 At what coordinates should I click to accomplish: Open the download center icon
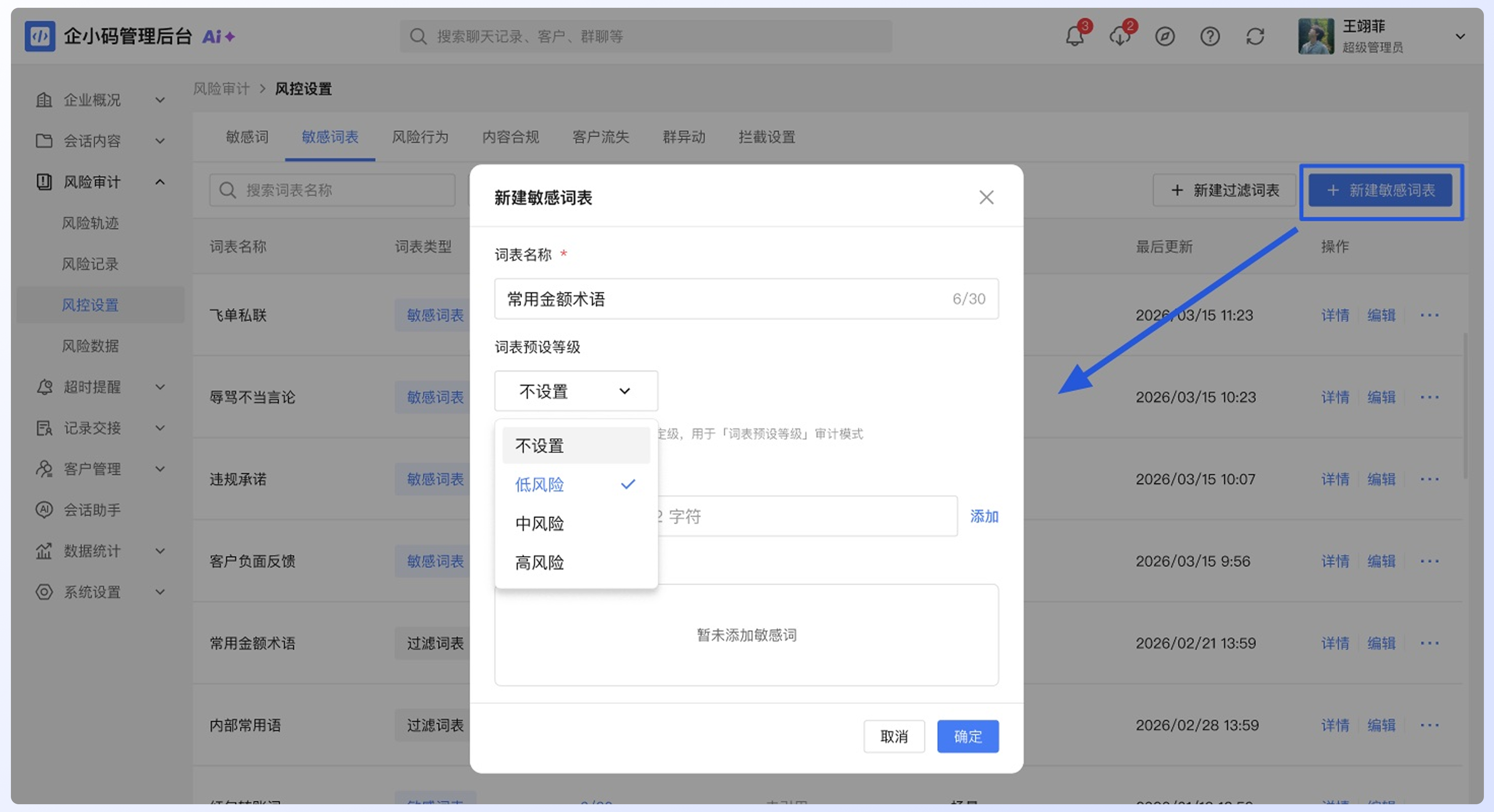[x=1119, y=37]
